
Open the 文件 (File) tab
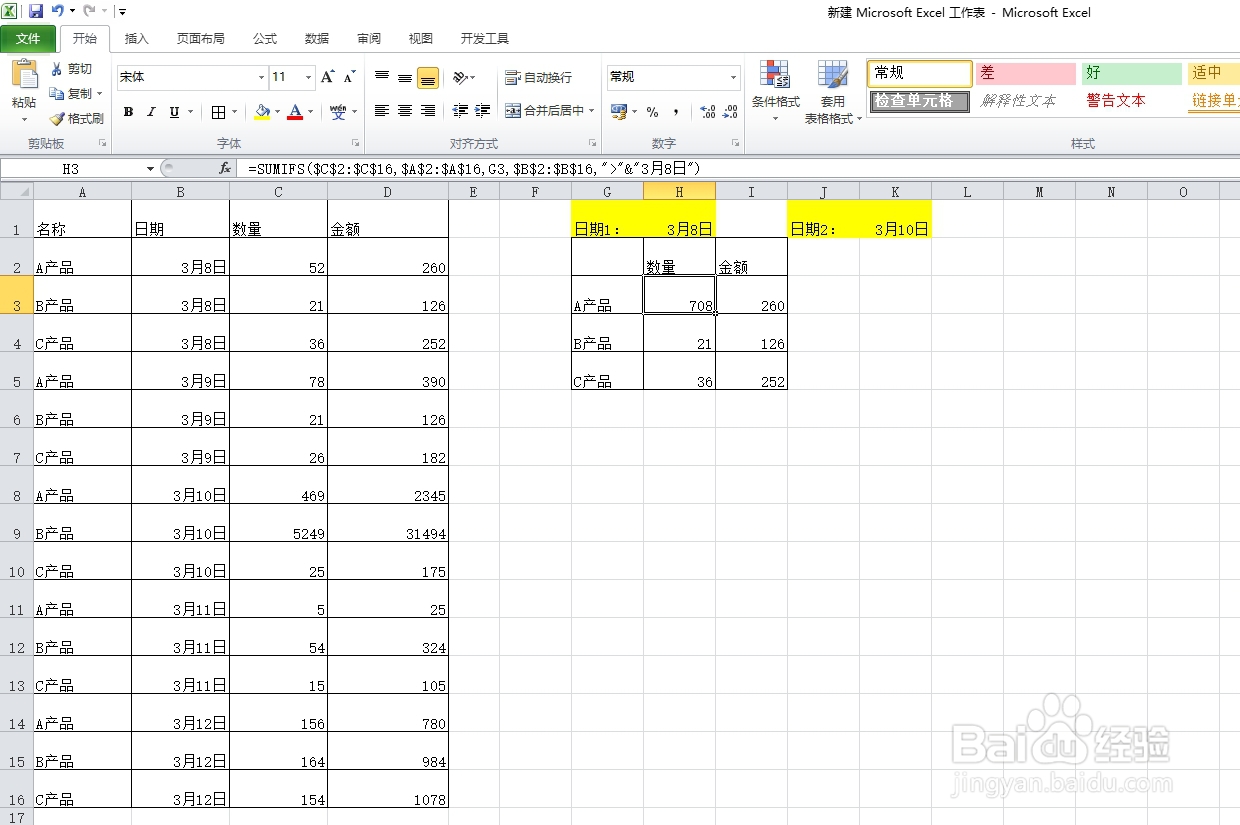click(28, 39)
